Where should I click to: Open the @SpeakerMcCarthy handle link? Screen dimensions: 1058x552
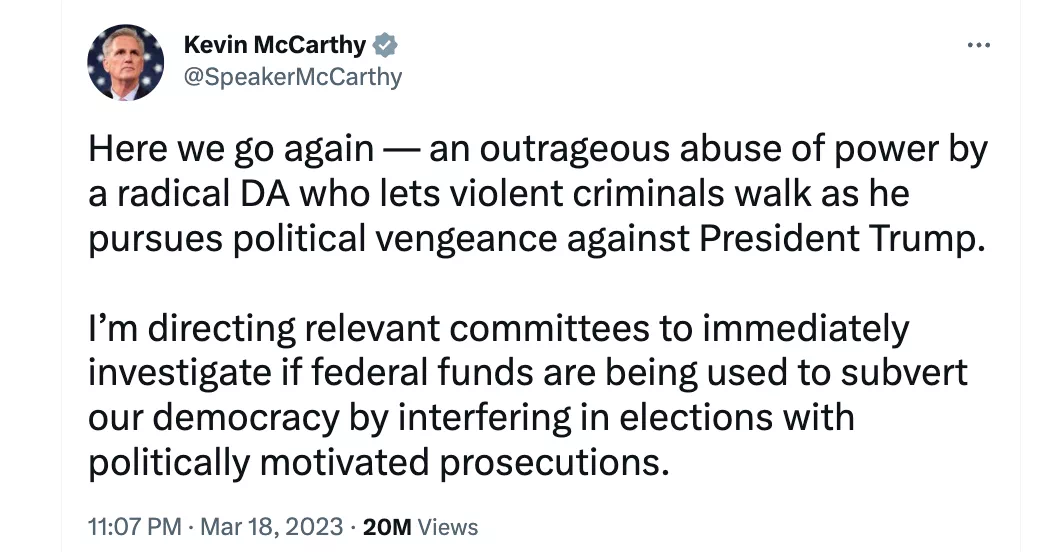293,77
